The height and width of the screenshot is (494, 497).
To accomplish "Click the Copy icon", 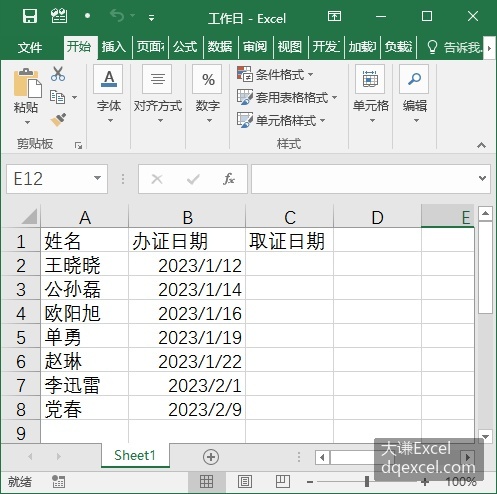I will pyautogui.click(x=57, y=97).
